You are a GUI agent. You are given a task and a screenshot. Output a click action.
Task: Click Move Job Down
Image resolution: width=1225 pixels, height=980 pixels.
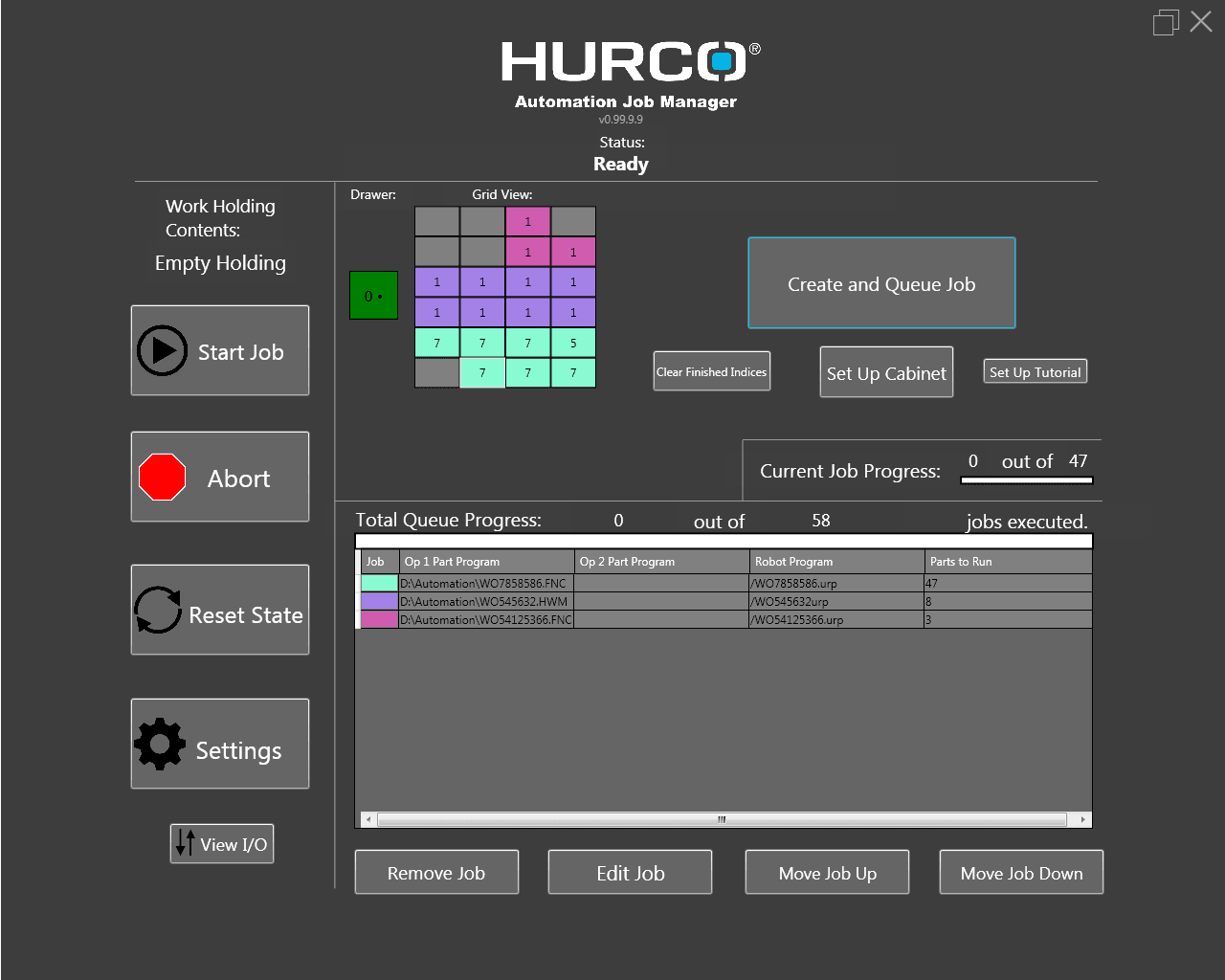1021,873
